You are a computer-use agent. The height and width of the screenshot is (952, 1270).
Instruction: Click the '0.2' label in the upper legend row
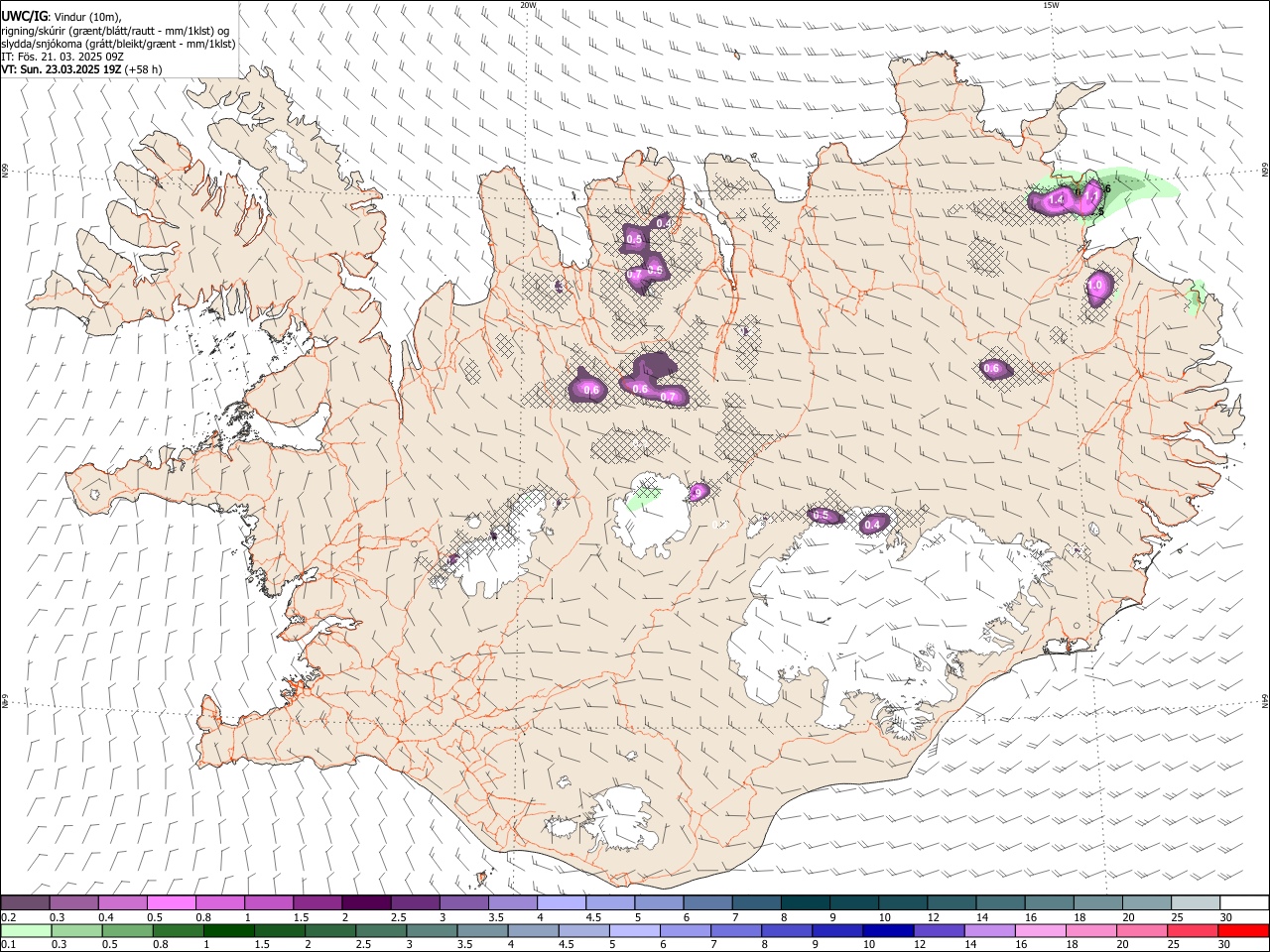tap(9, 917)
